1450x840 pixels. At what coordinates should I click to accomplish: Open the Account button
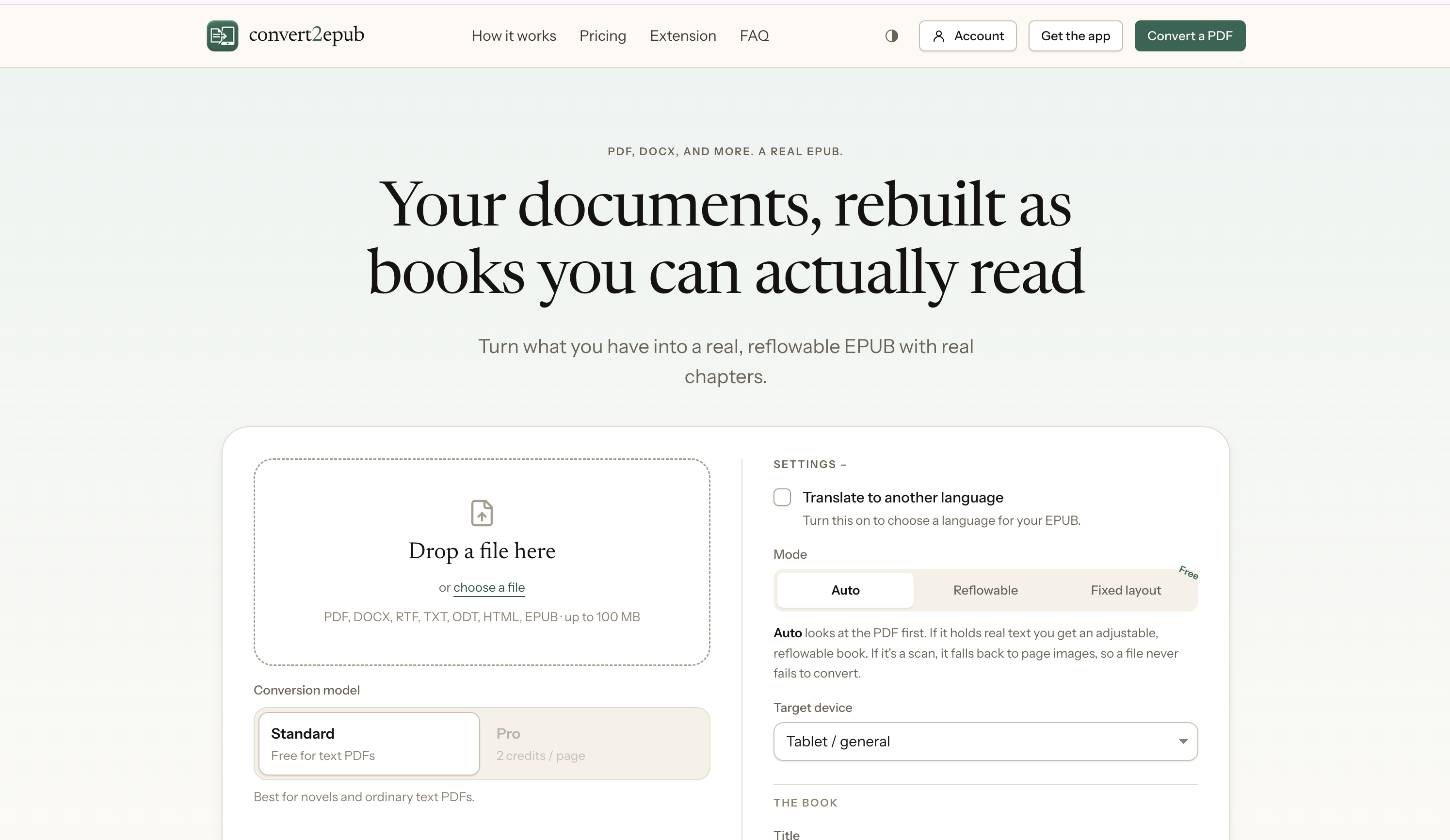(967, 36)
